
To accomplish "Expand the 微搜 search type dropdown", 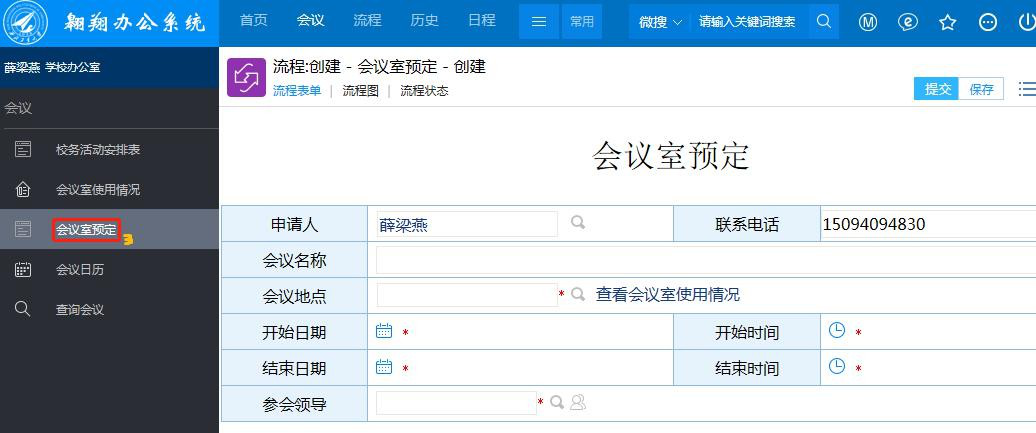I will point(660,22).
